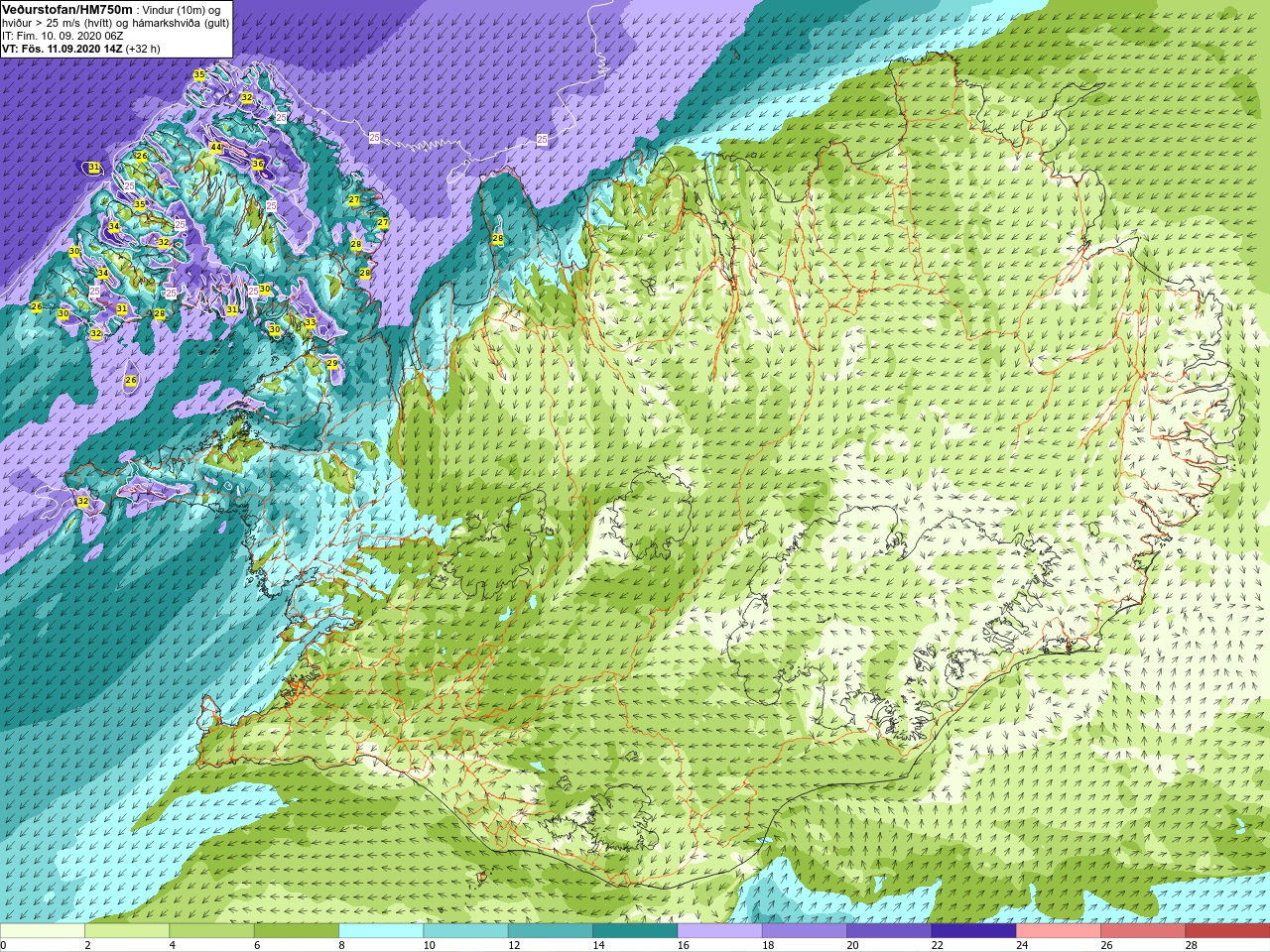Click the '20' value on the legend scale
Image resolution: width=1270 pixels, height=952 pixels.
(852, 945)
